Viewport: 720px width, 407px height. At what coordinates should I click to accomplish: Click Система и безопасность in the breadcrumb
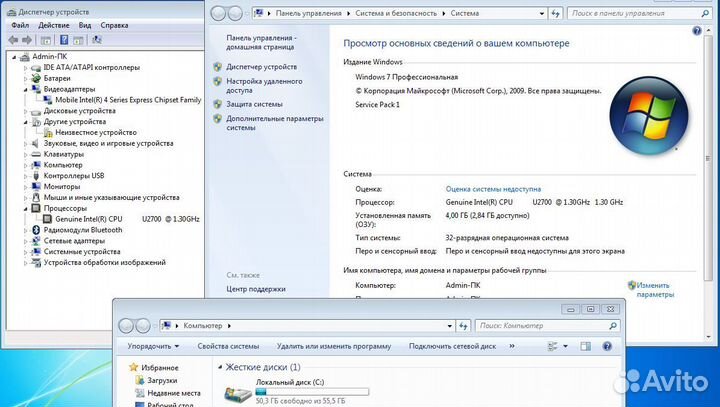tap(396, 13)
